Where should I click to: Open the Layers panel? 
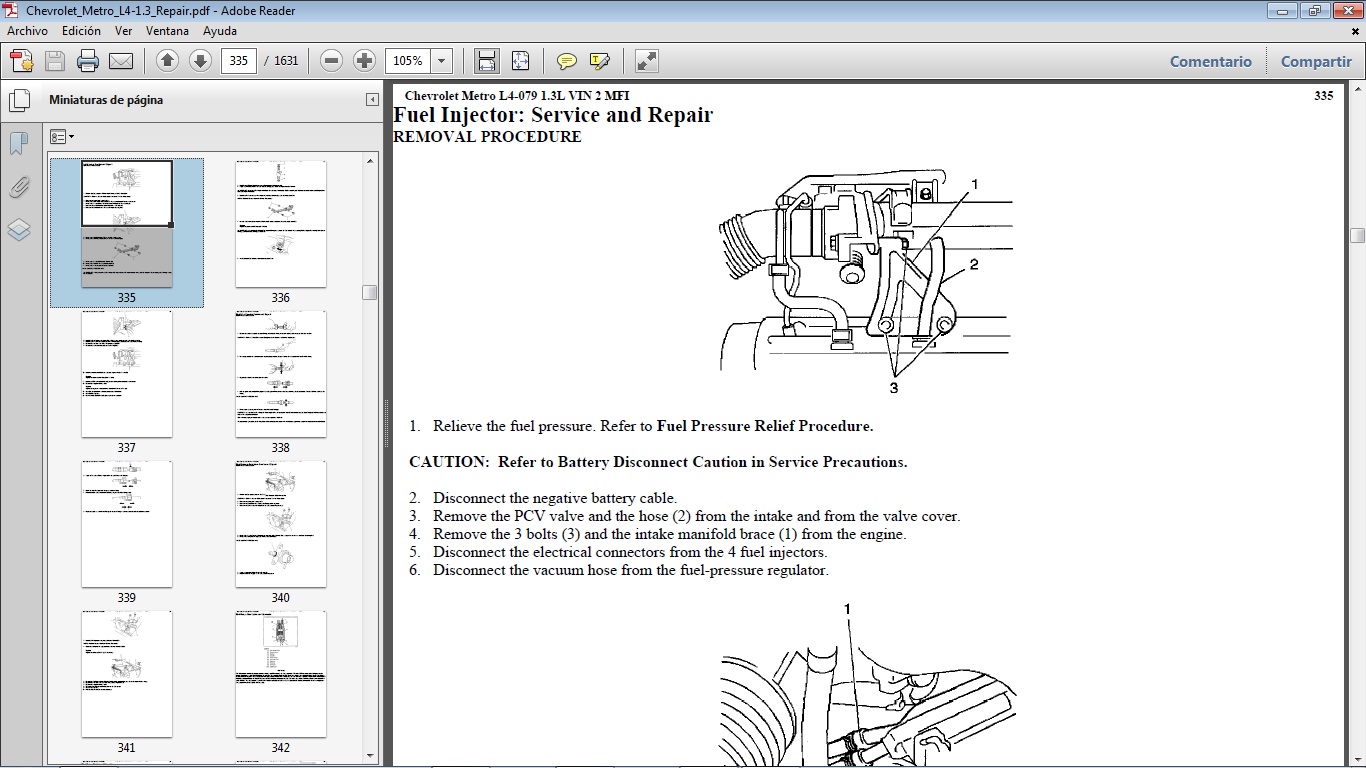[x=18, y=229]
